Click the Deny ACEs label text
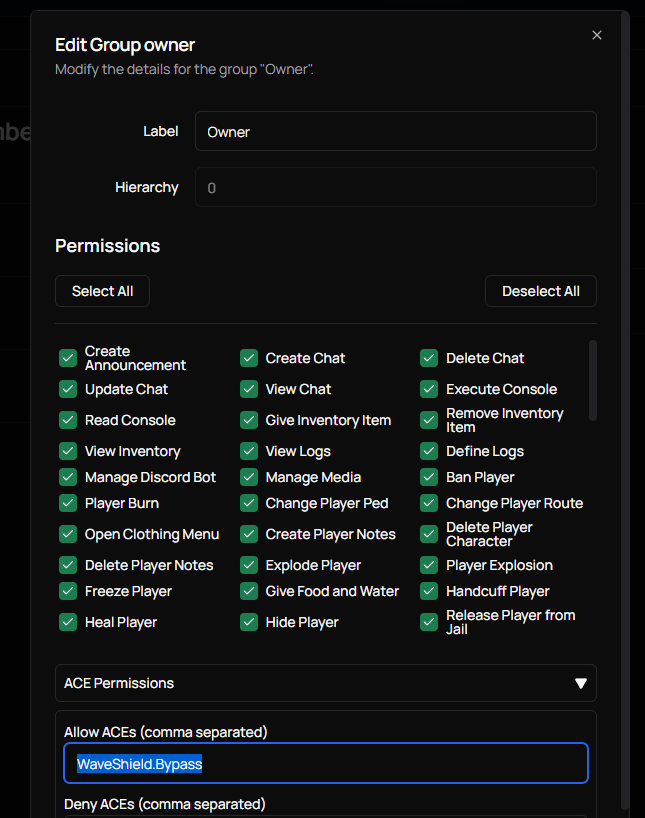The height and width of the screenshot is (818, 645). coord(164,804)
